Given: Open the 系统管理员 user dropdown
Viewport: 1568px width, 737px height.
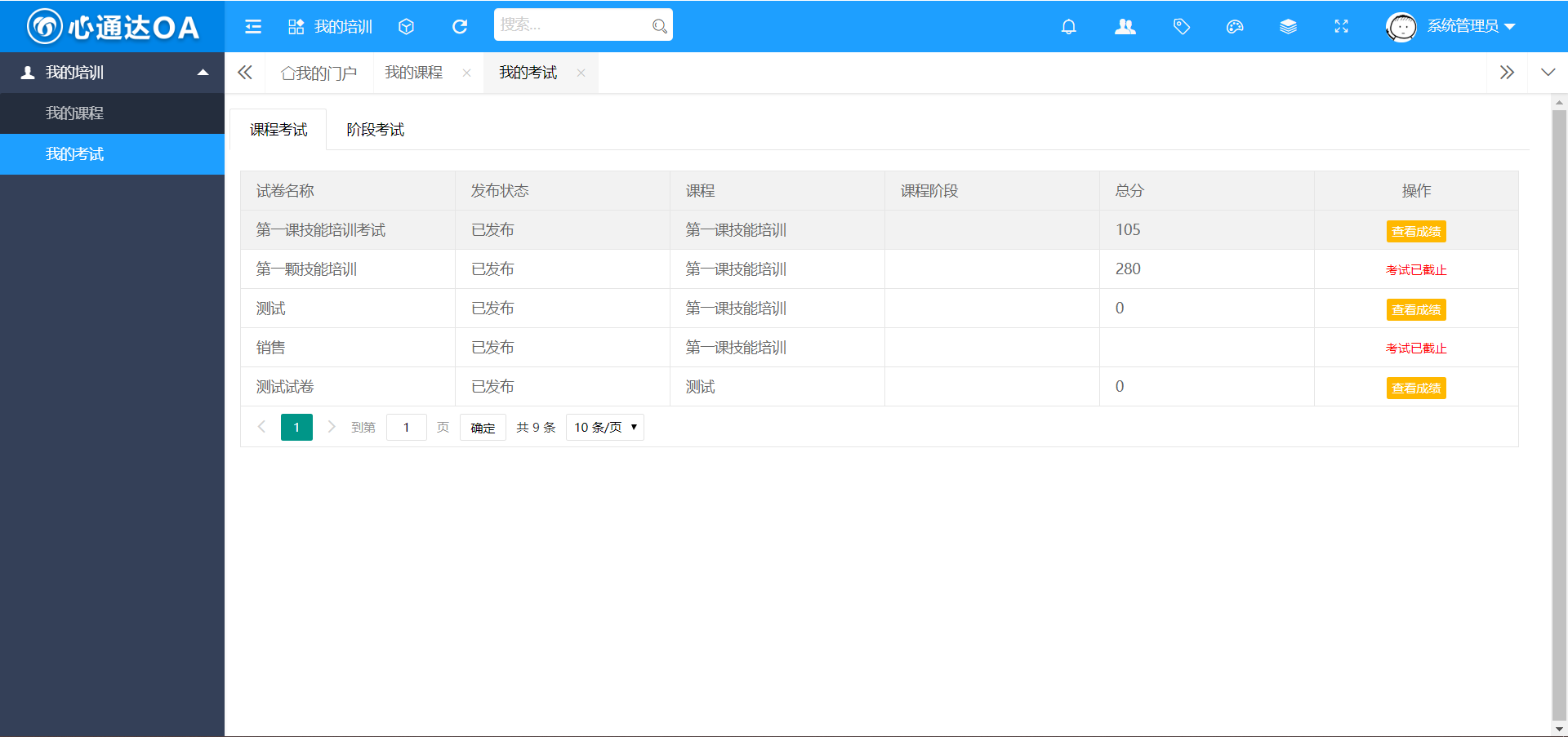Looking at the screenshot, I should pyautogui.click(x=1471, y=26).
